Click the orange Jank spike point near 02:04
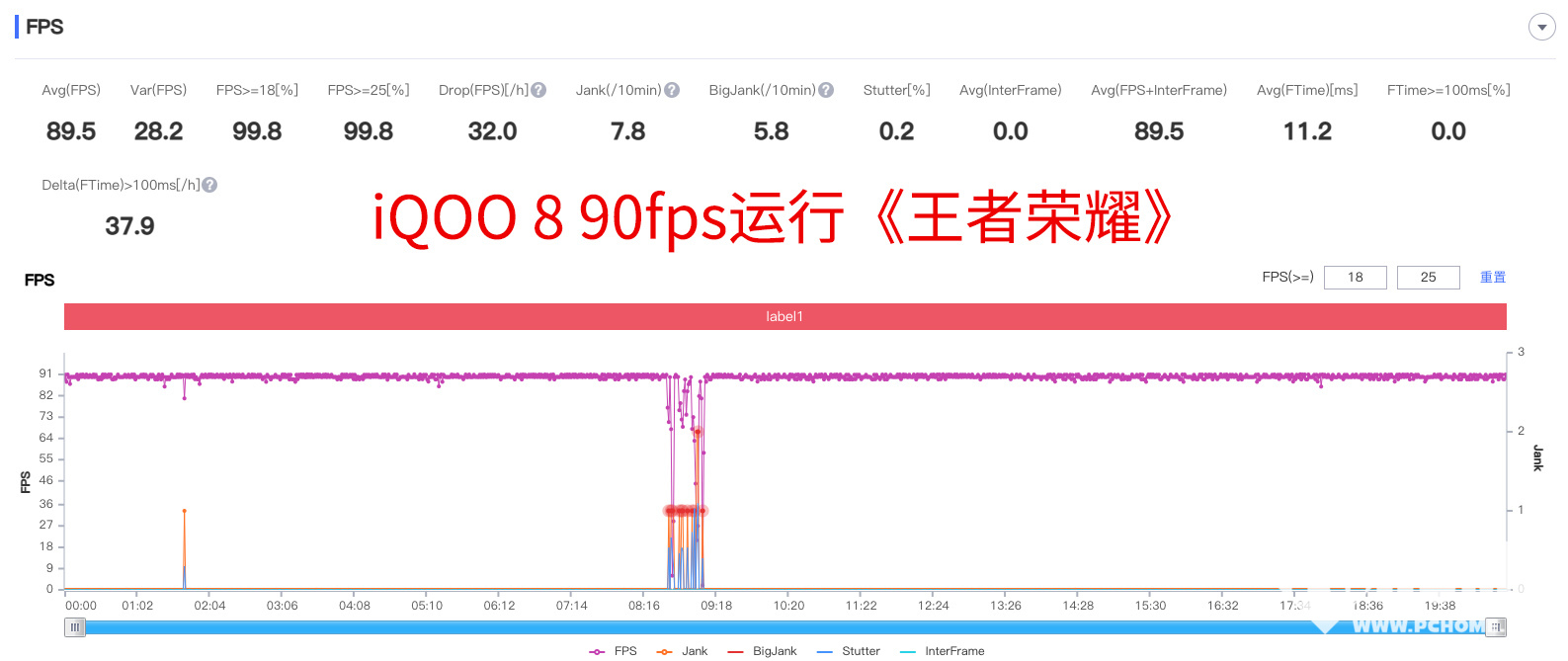1568x661 pixels. pyautogui.click(x=184, y=511)
